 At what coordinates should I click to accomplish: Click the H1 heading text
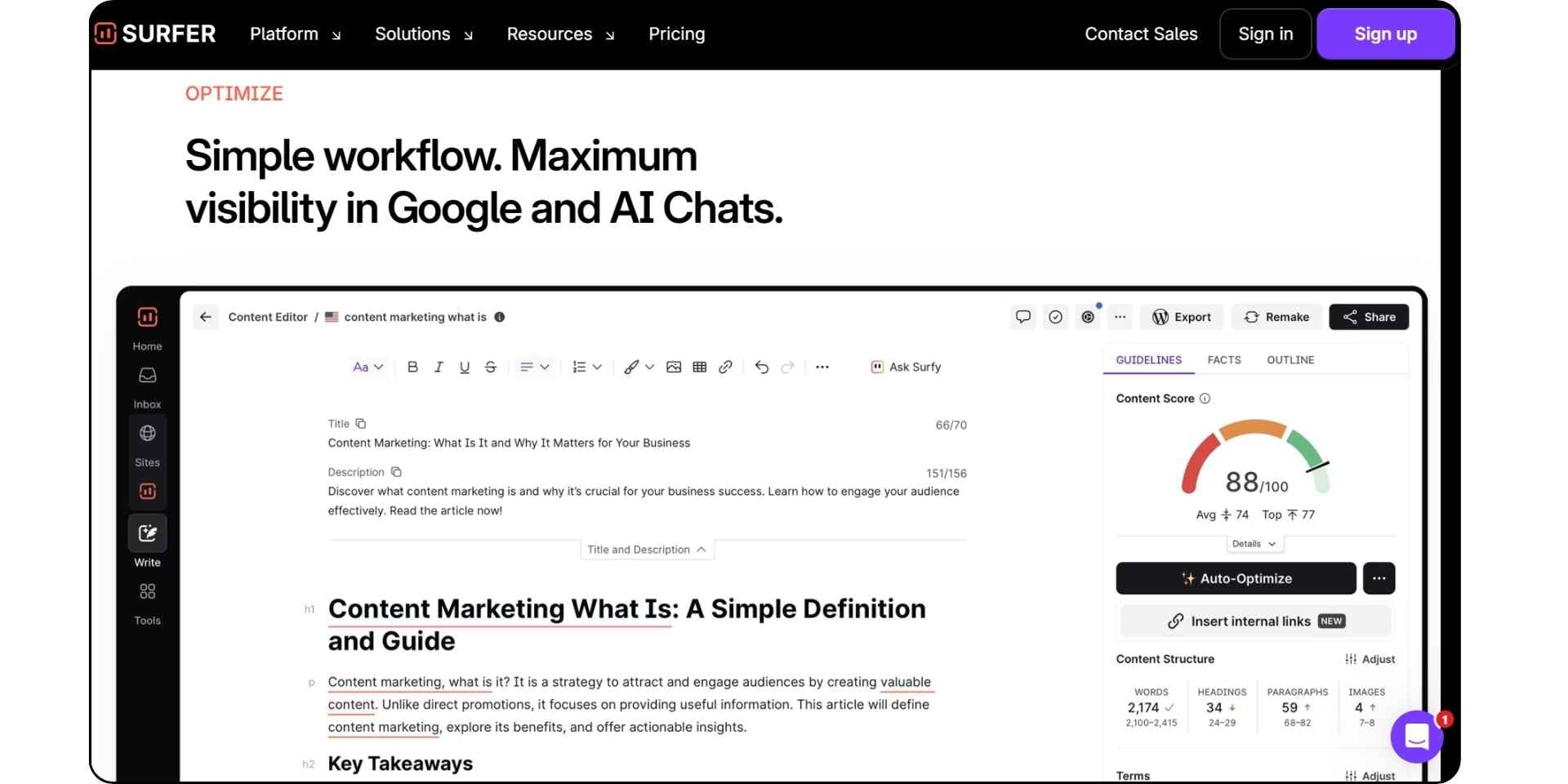(627, 625)
